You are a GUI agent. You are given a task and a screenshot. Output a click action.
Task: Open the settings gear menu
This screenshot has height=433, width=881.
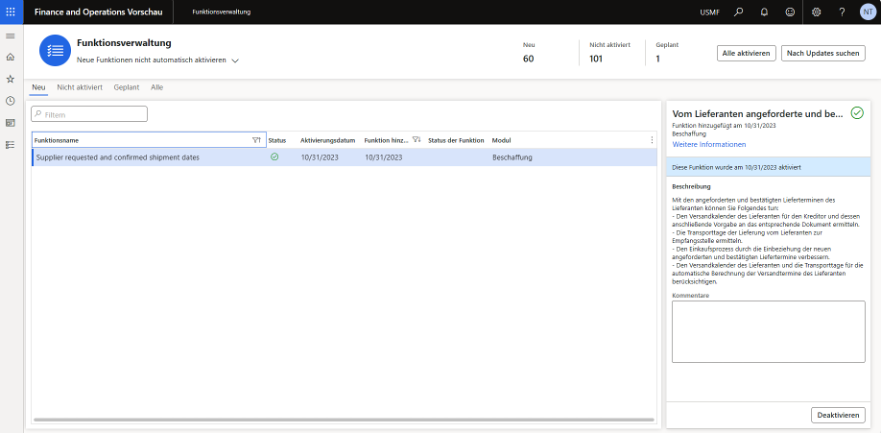point(817,12)
